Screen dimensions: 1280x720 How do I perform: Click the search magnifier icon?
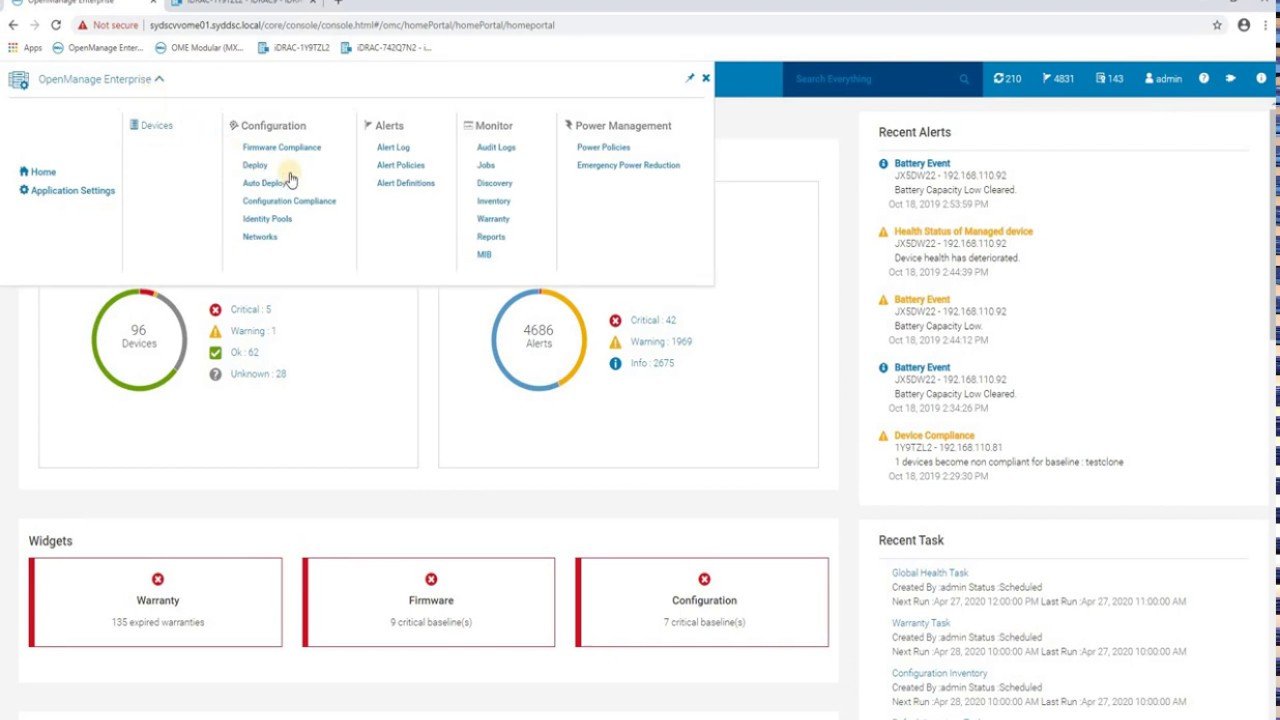(964, 79)
